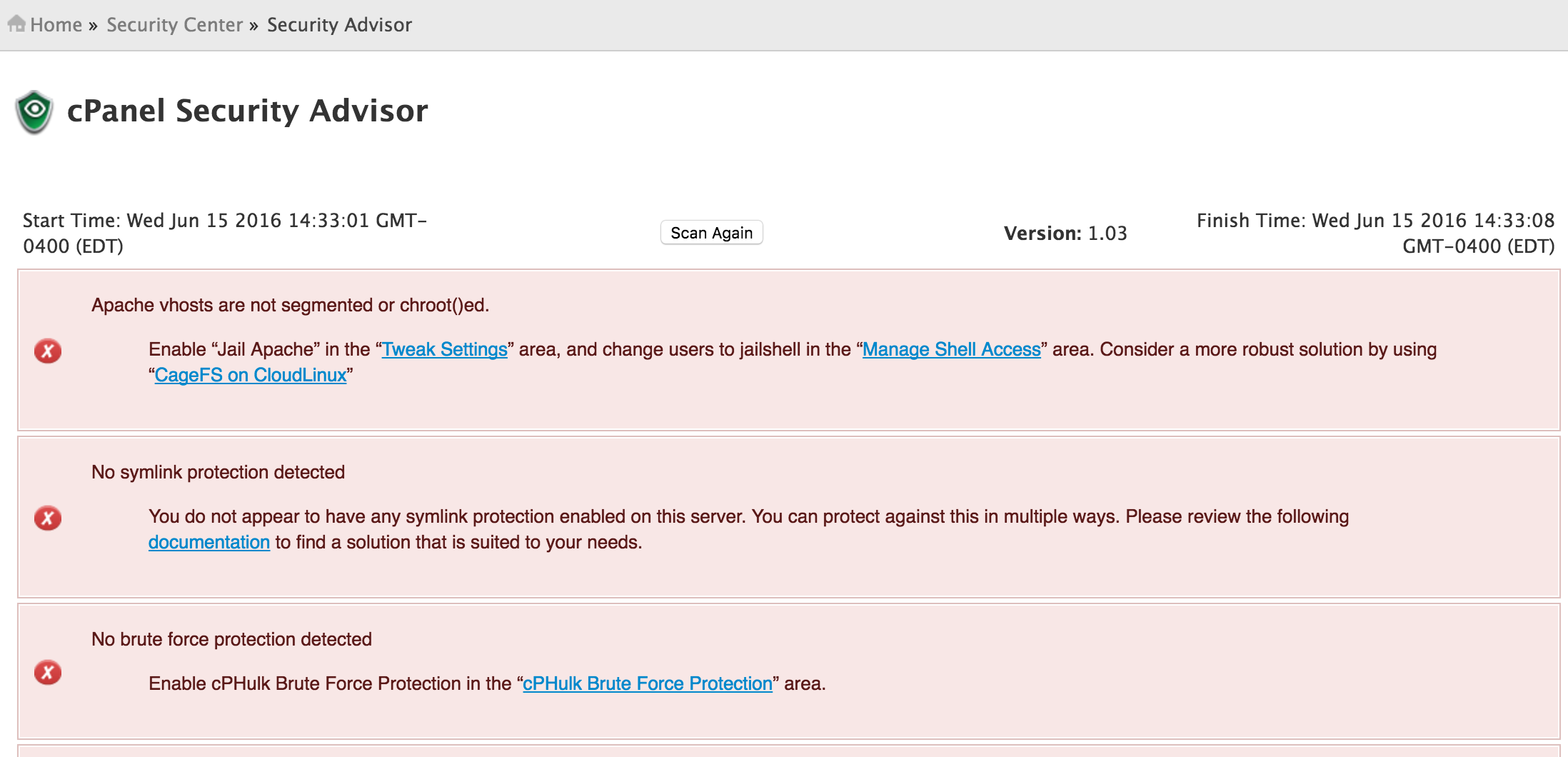The width and height of the screenshot is (1568, 757).
Task: Click the 'No symlink protection detected' heading
Action: pyautogui.click(x=218, y=472)
